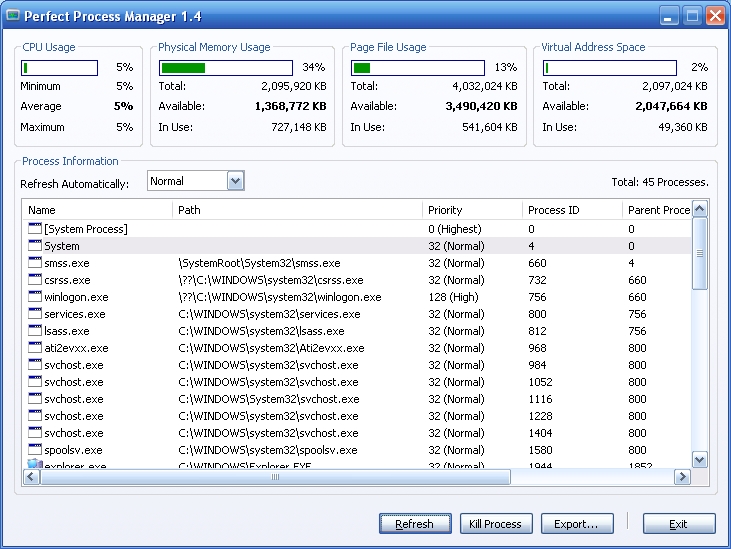Click path C:\WINDOWS\system32\spoolsv.exe
This screenshot has height=549, width=731.
(268, 450)
